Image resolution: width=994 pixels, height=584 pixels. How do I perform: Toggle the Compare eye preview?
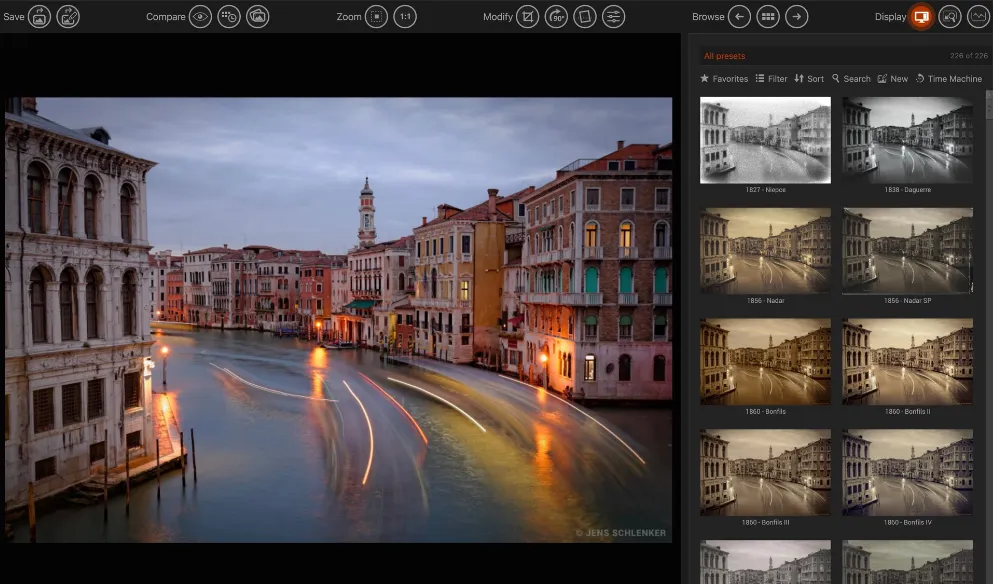tap(200, 17)
